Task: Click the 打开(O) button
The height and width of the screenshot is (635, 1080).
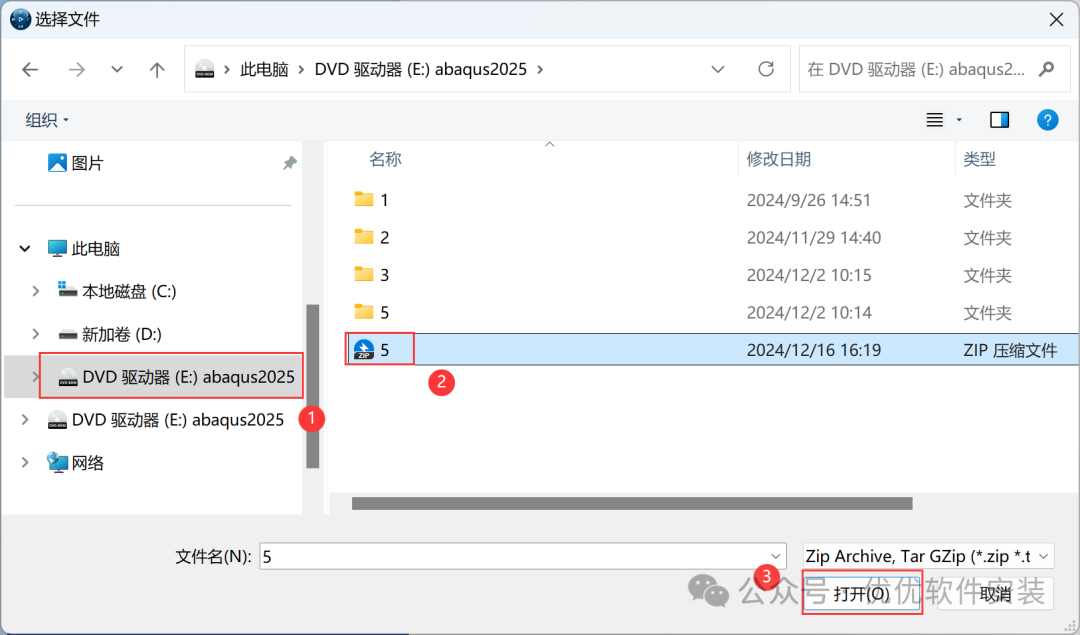Action: pyautogui.click(x=861, y=592)
